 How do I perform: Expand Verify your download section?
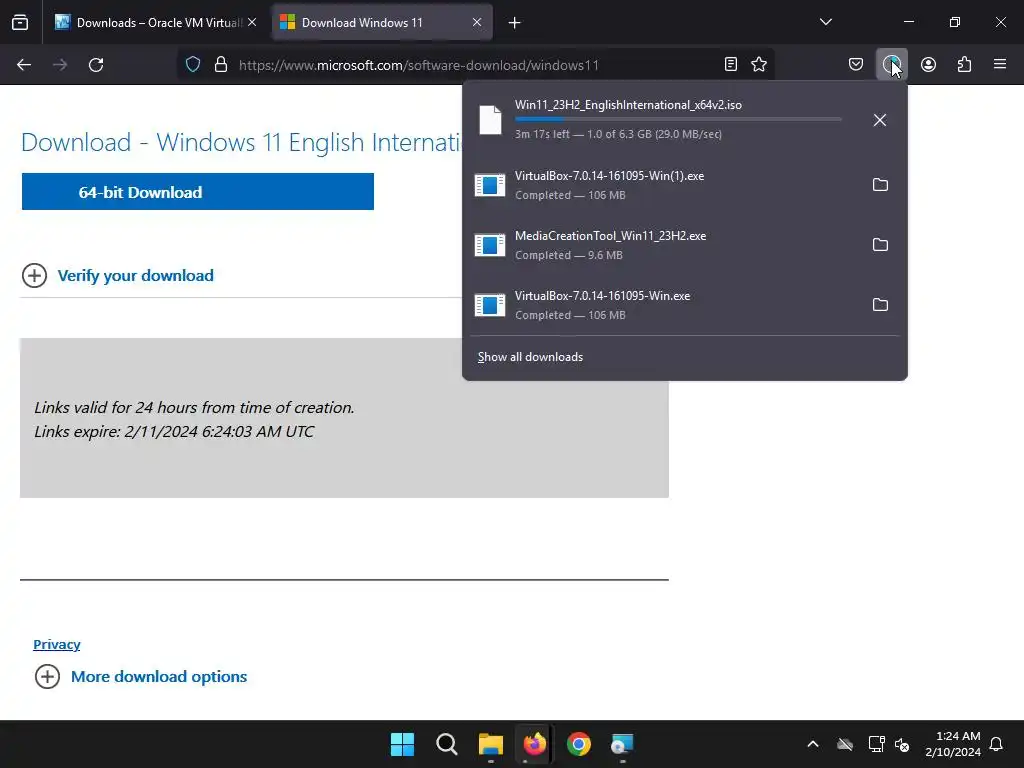pos(118,276)
